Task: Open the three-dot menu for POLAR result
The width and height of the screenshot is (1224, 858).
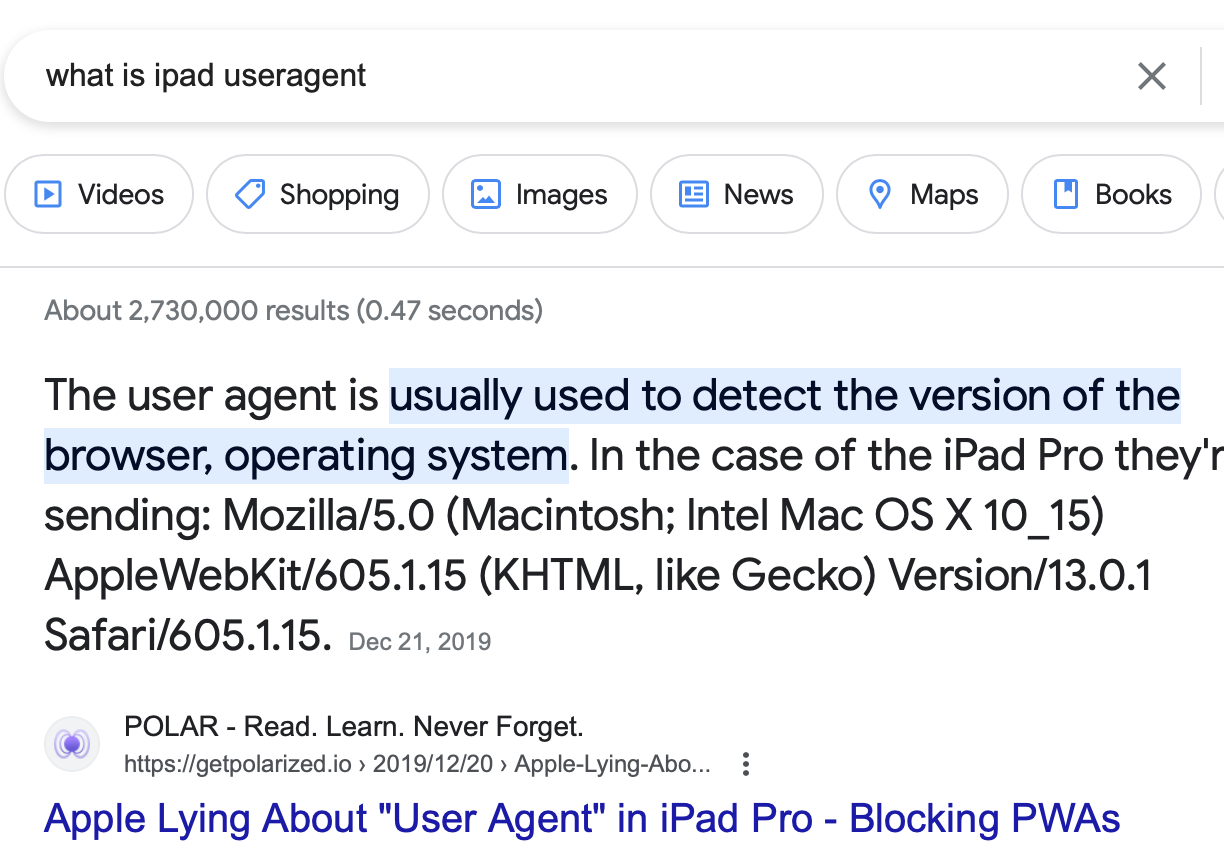Action: [745, 765]
